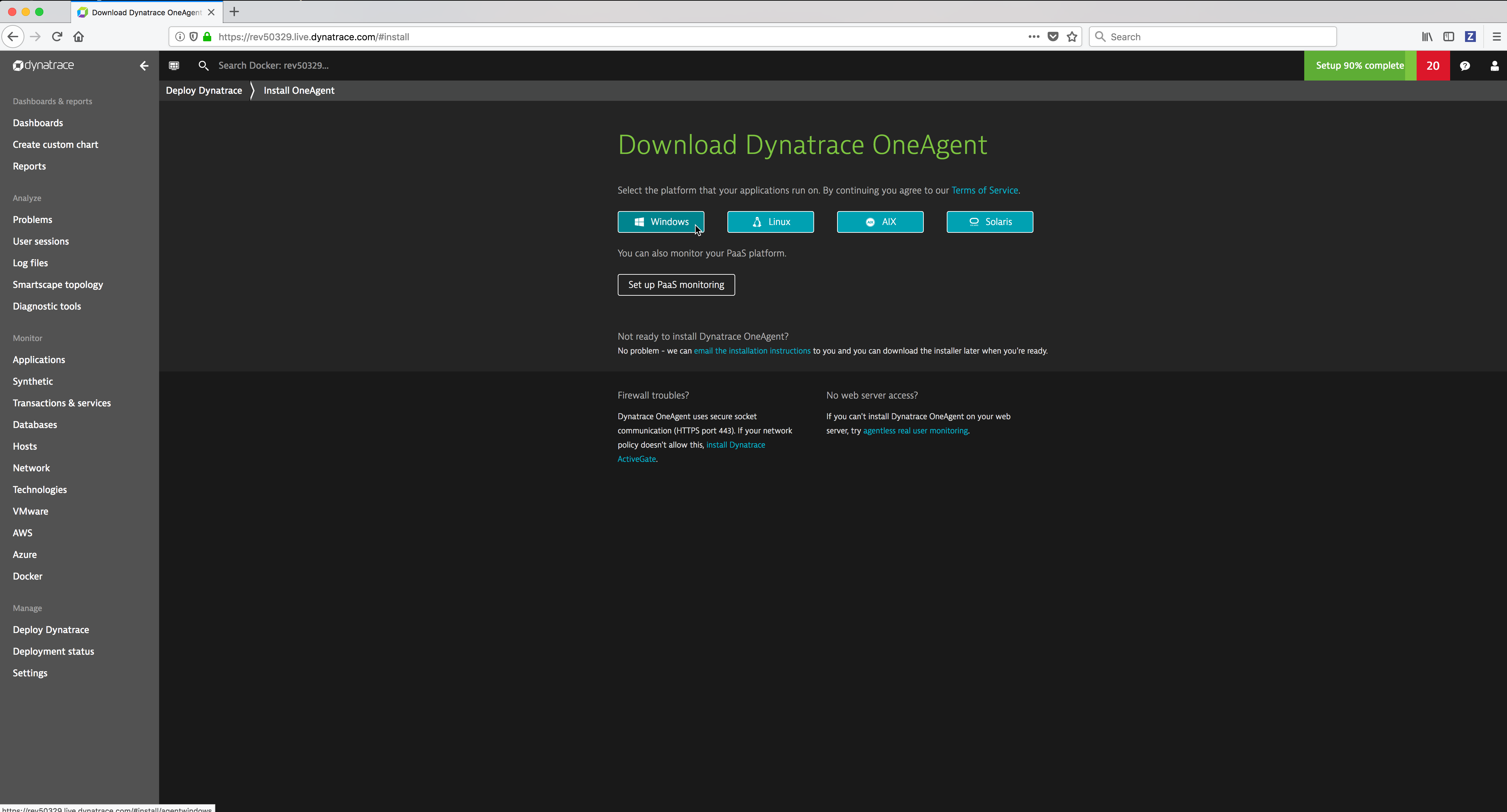Open Smartscape topology

point(58,285)
